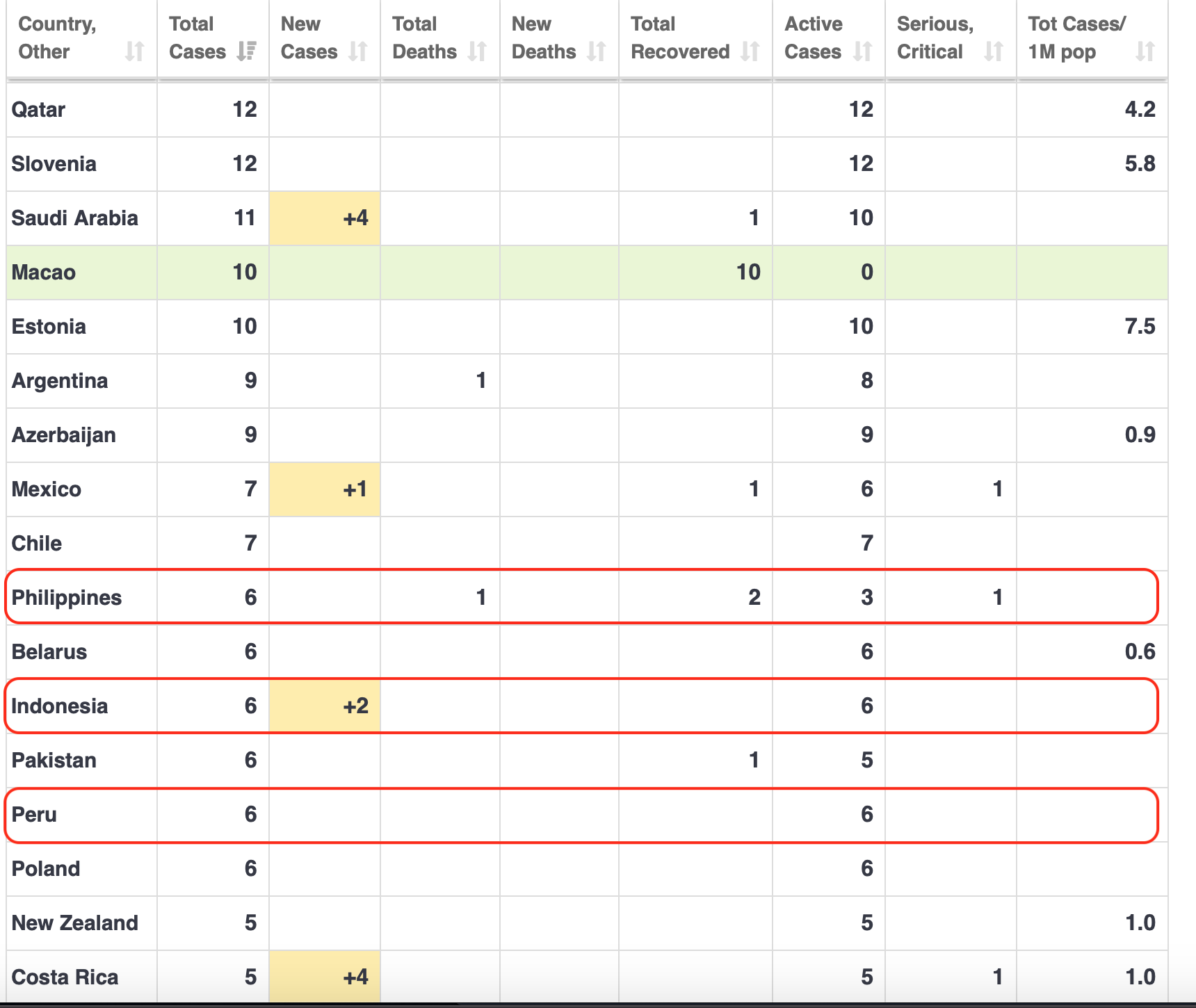
Task: Select the New Zealand country name
Action: pyautogui.click(x=74, y=922)
